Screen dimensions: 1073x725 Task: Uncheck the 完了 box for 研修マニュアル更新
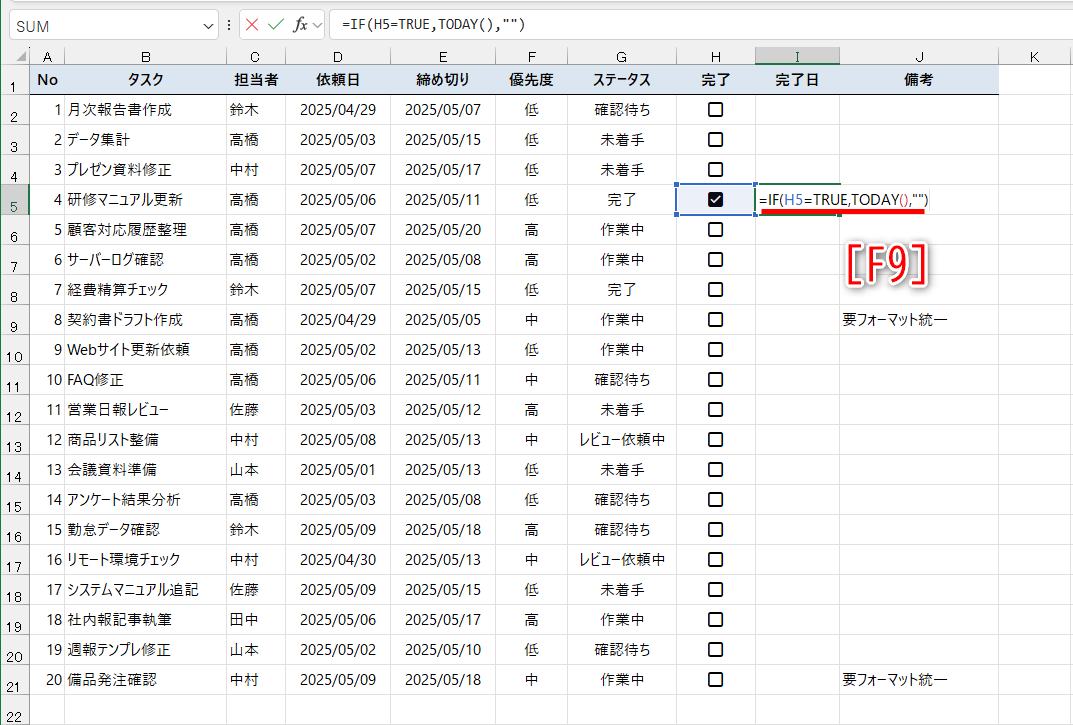point(715,199)
